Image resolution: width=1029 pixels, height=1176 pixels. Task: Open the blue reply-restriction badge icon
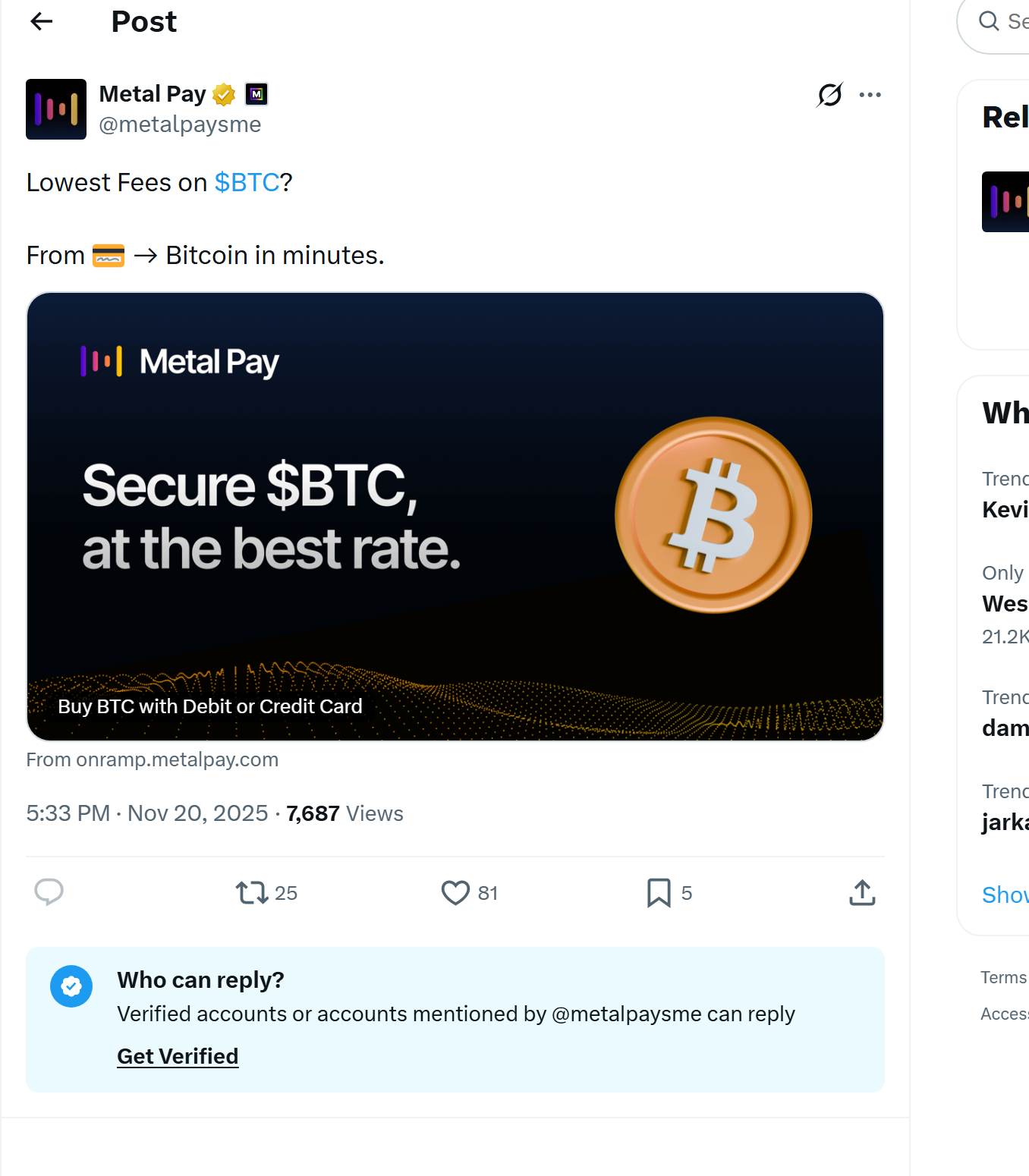[71, 986]
